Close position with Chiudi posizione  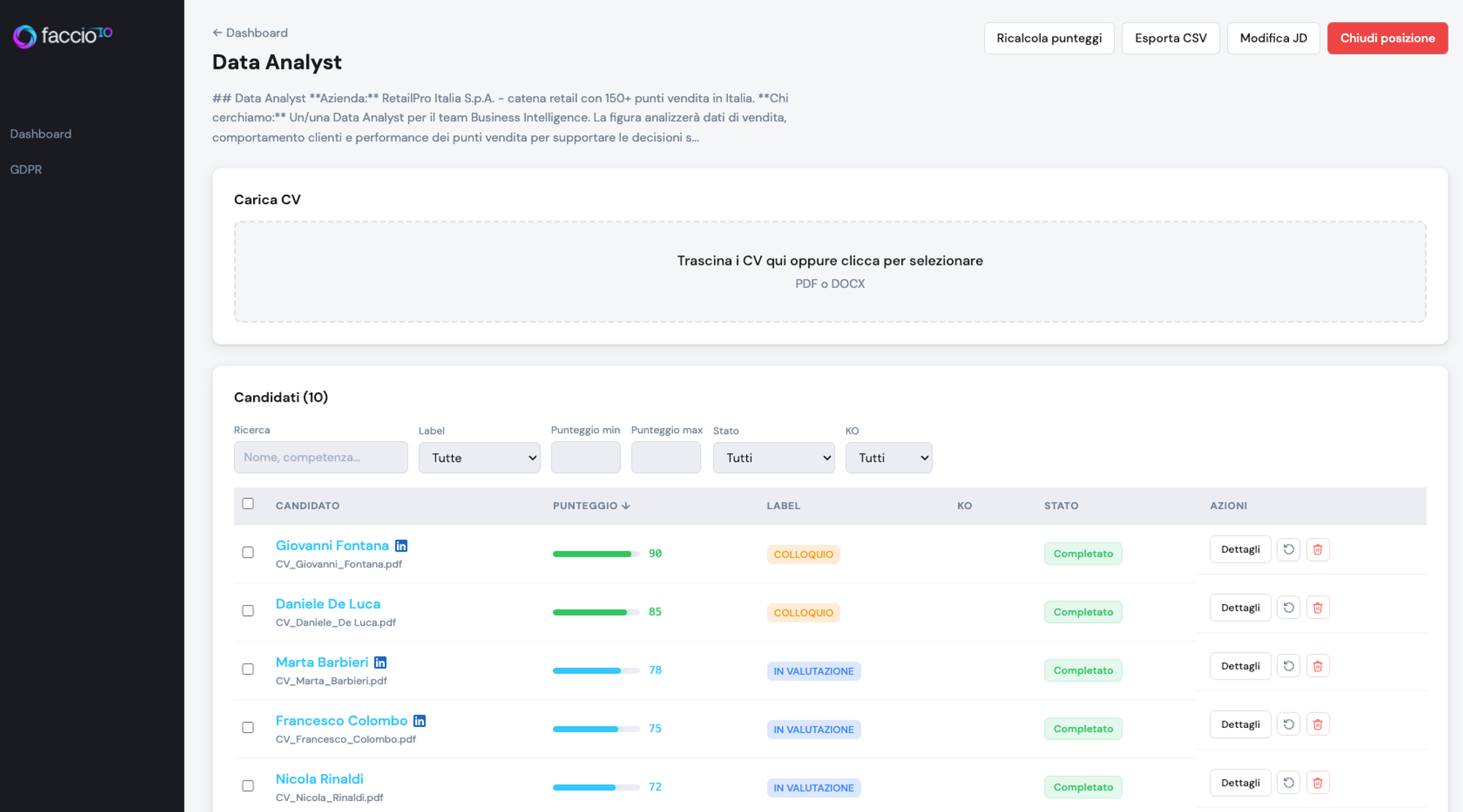1388,38
